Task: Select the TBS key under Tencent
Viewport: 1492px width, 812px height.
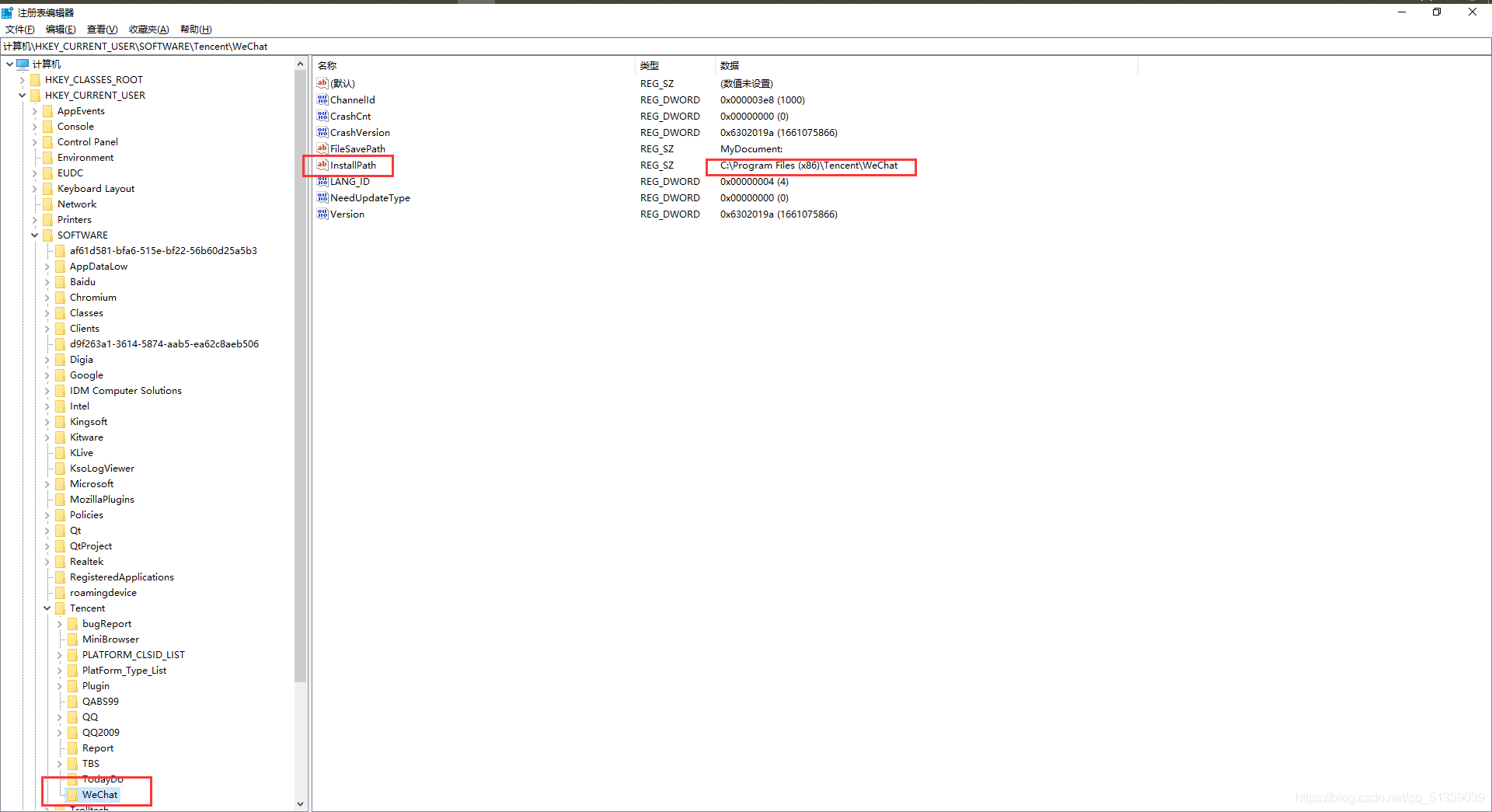Action: (x=91, y=763)
